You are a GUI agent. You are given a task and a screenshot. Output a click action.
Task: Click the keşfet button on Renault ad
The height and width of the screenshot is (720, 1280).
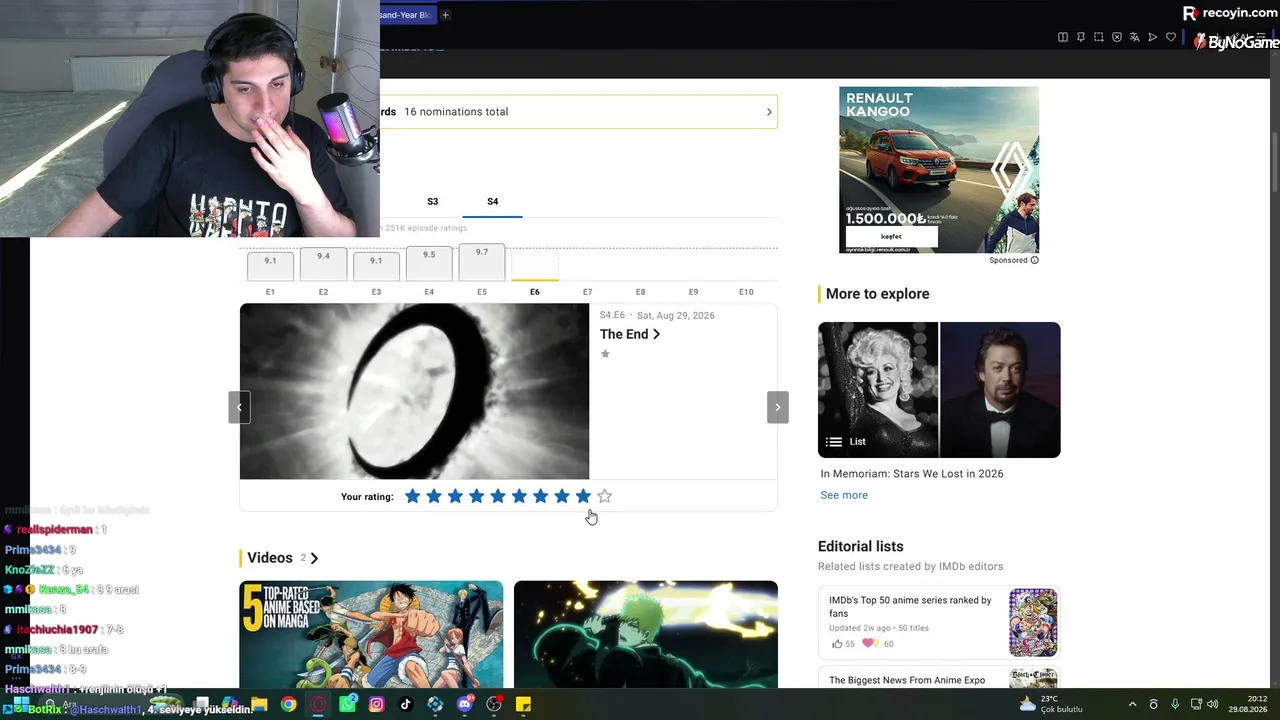pos(891,237)
